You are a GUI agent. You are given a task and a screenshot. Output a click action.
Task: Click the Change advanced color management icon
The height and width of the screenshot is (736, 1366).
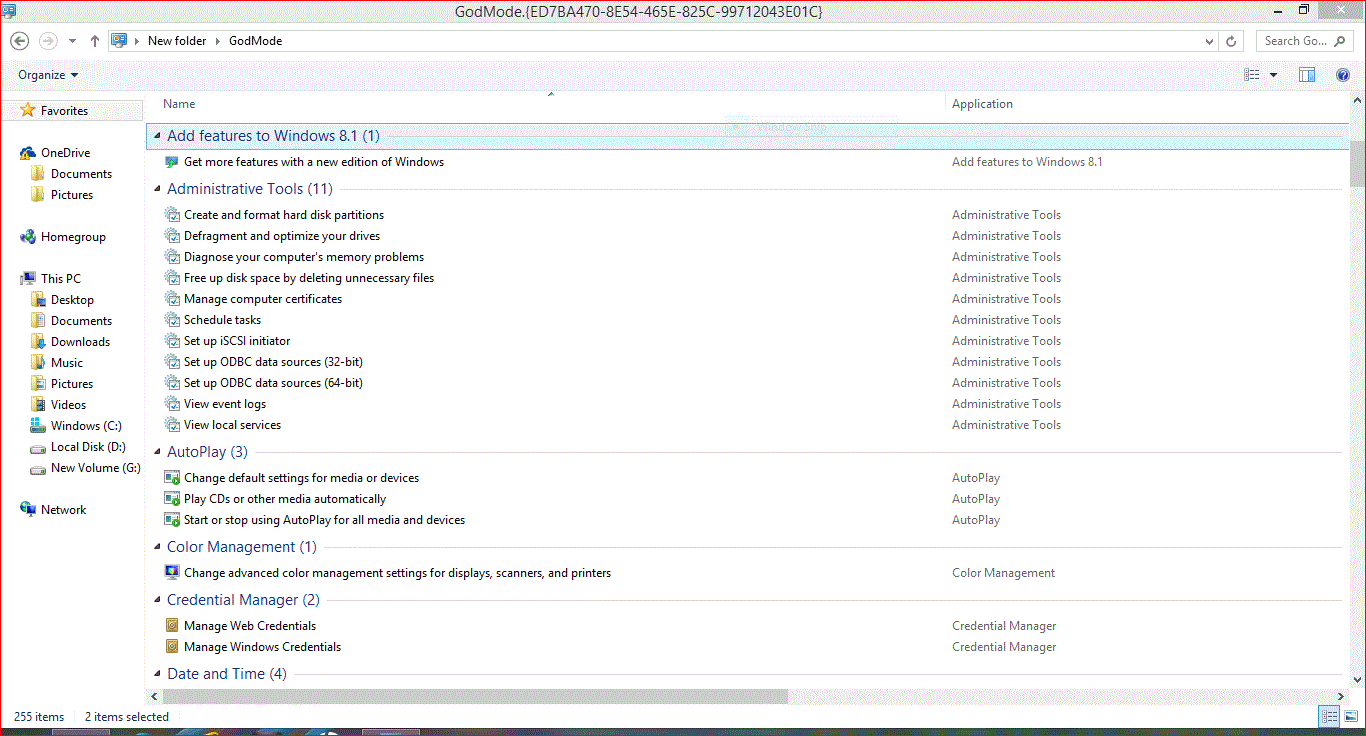pyautogui.click(x=172, y=573)
